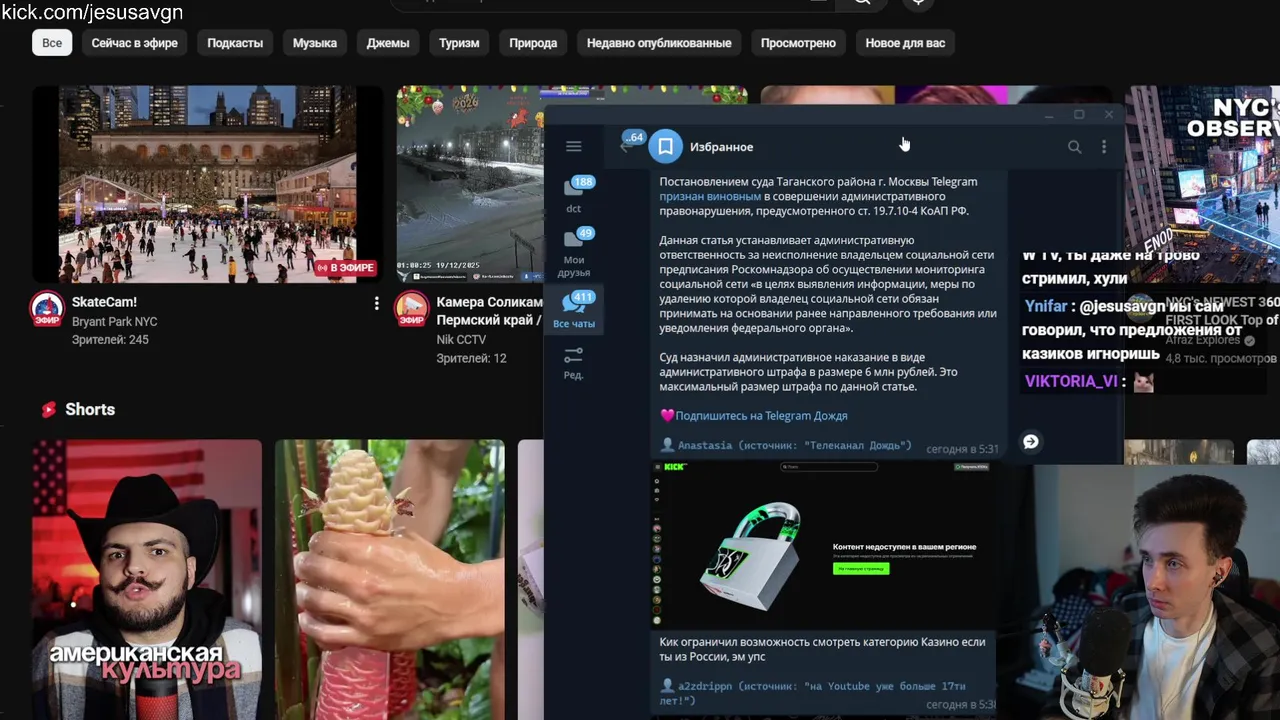Search within the Избранное chat

click(x=1074, y=147)
